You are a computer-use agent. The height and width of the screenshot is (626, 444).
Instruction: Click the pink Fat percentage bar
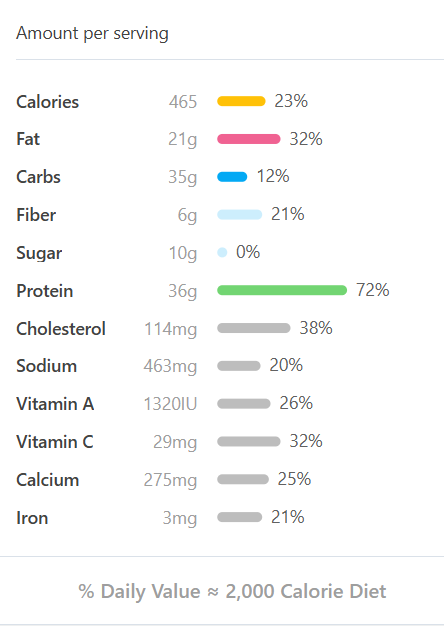coord(249,139)
